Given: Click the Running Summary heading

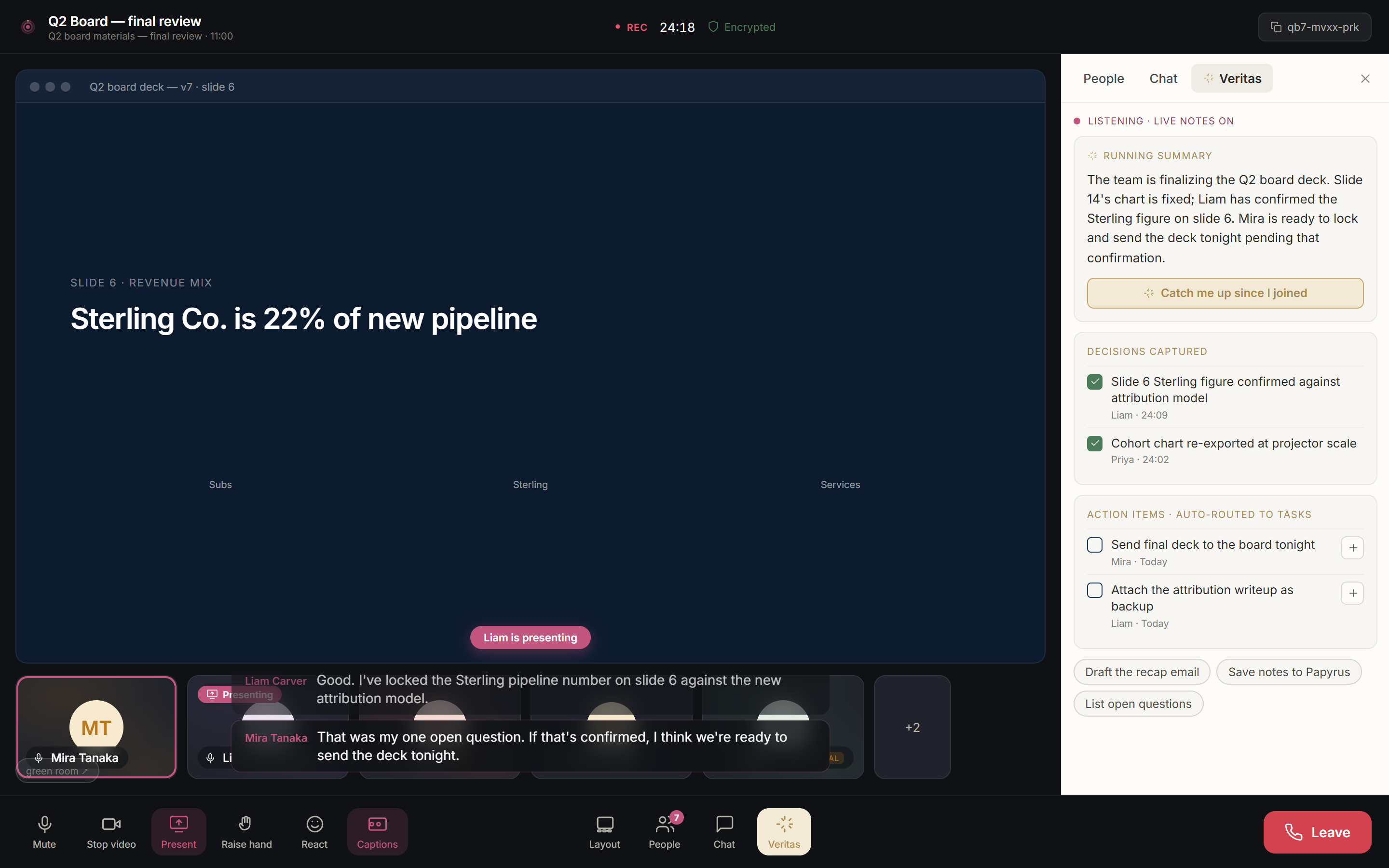Looking at the screenshot, I should [1157, 156].
